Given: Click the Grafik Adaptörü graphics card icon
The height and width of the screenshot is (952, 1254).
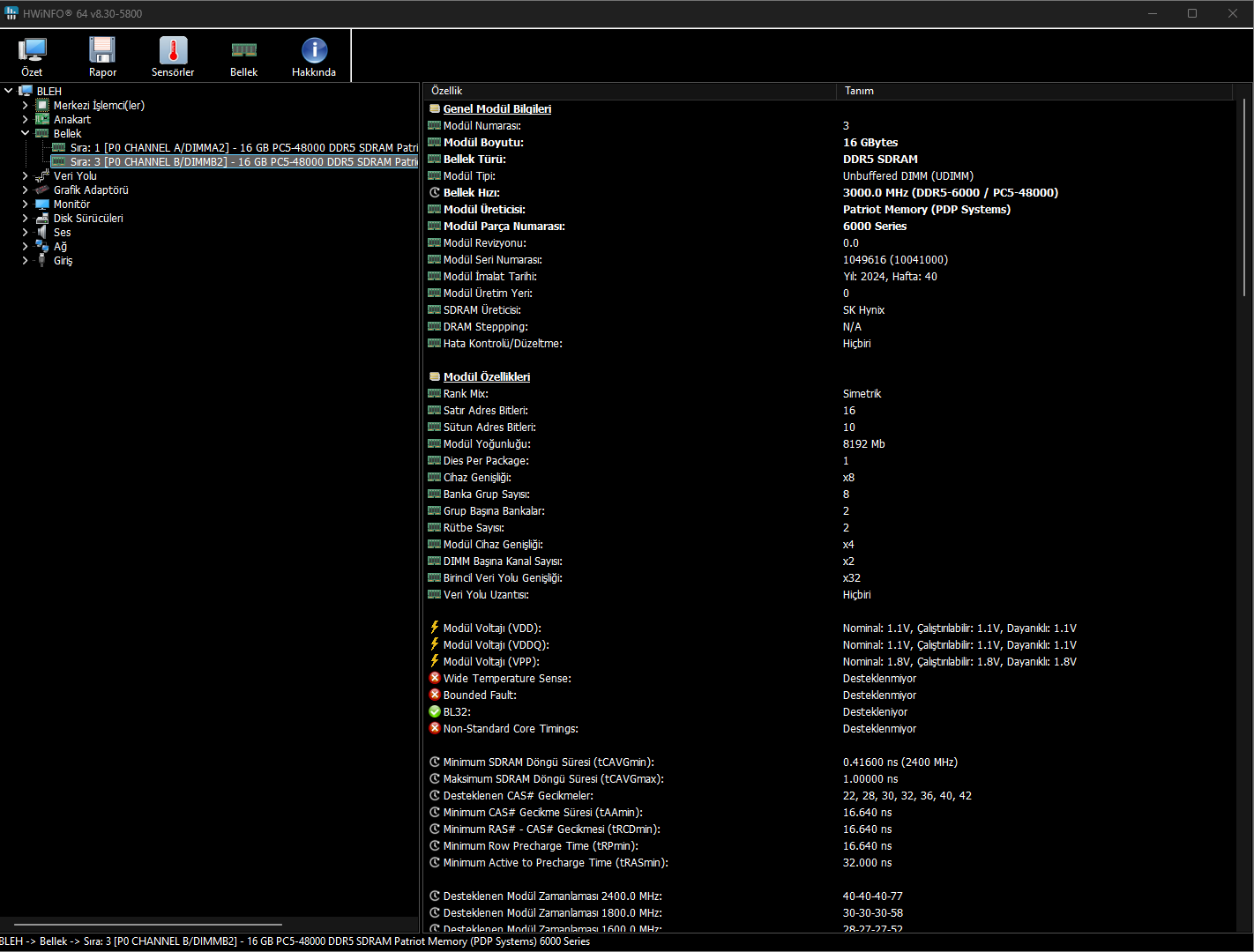Looking at the screenshot, I should point(42,190).
